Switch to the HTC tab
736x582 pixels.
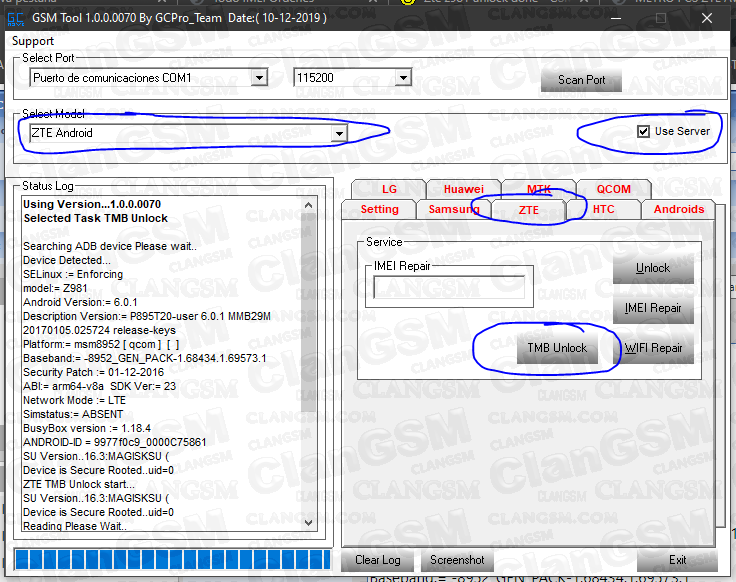click(604, 209)
